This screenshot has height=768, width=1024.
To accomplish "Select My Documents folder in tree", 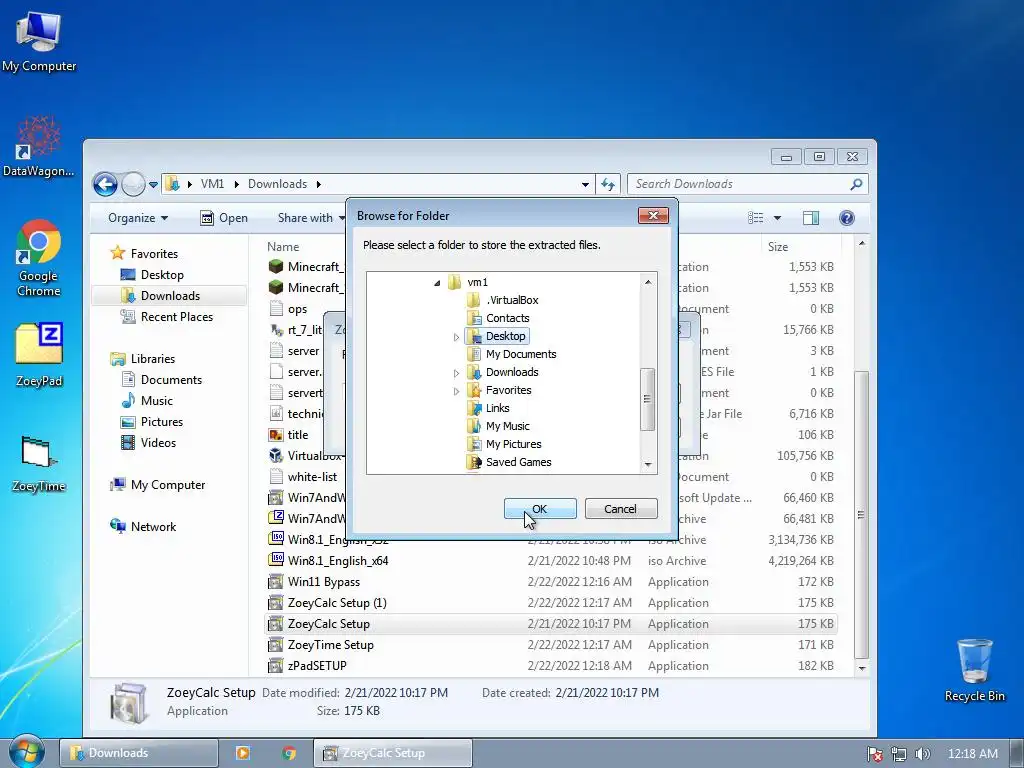I will (x=512, y=354).
